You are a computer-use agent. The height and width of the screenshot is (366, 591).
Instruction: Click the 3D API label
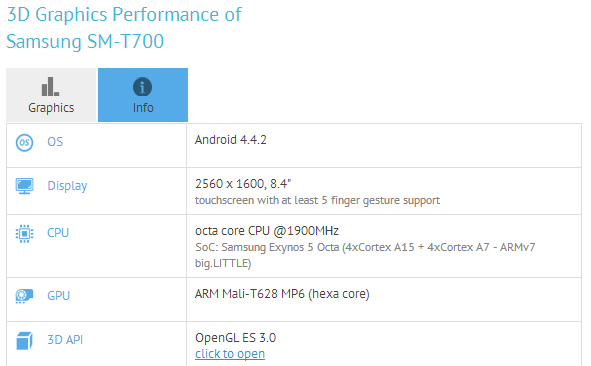[x=65, y=340]
